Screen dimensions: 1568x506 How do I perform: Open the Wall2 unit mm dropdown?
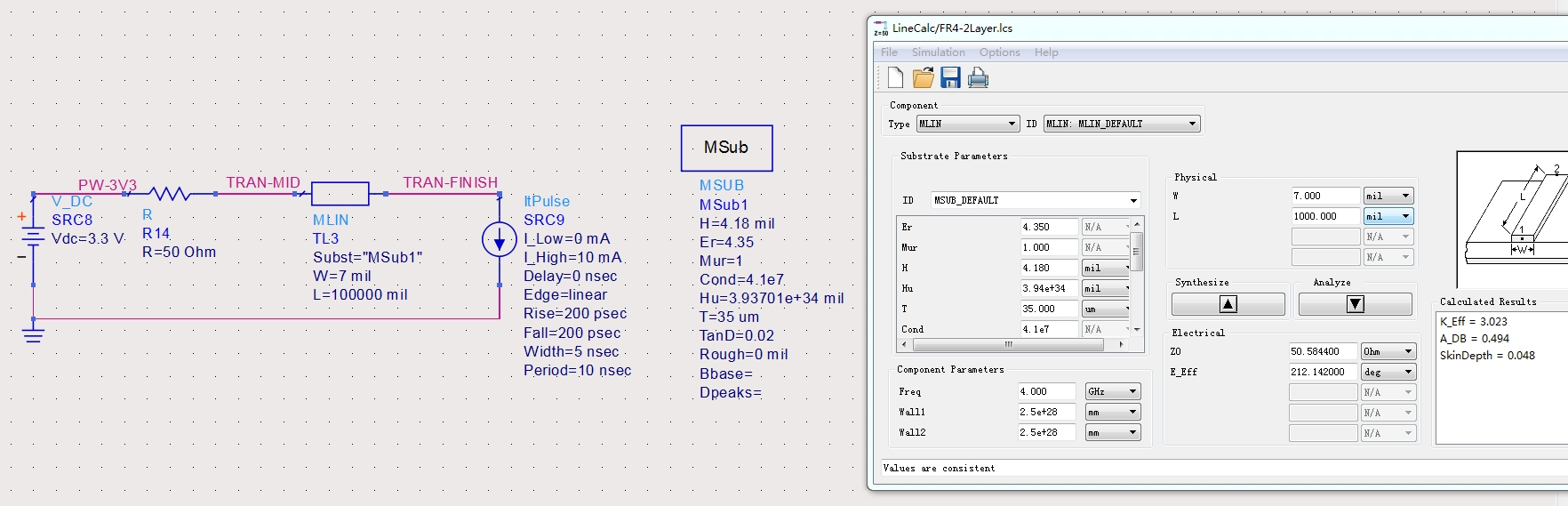pyautogui.click(x=1113, y=432)
